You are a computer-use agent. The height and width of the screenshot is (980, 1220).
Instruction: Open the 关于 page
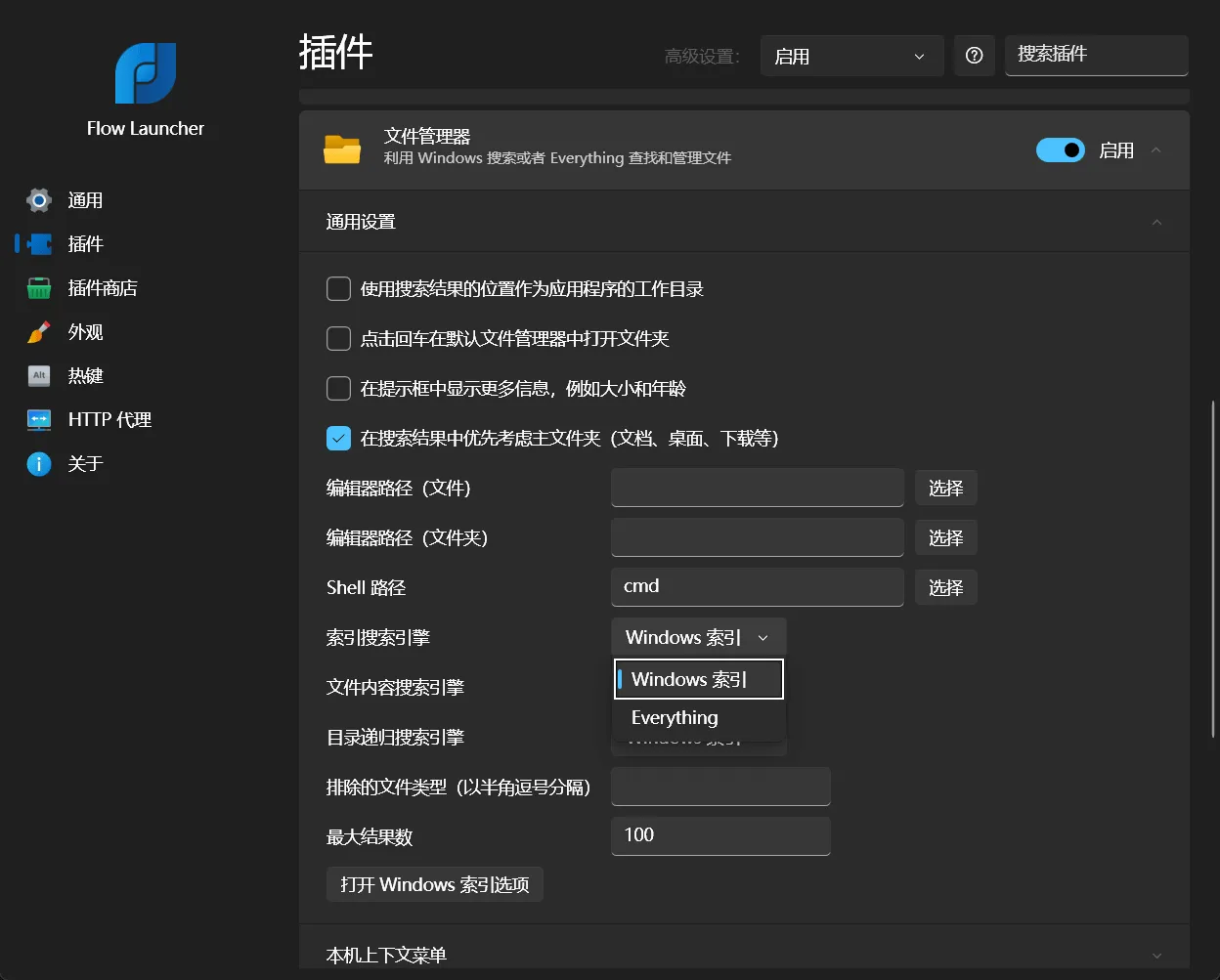85,464
